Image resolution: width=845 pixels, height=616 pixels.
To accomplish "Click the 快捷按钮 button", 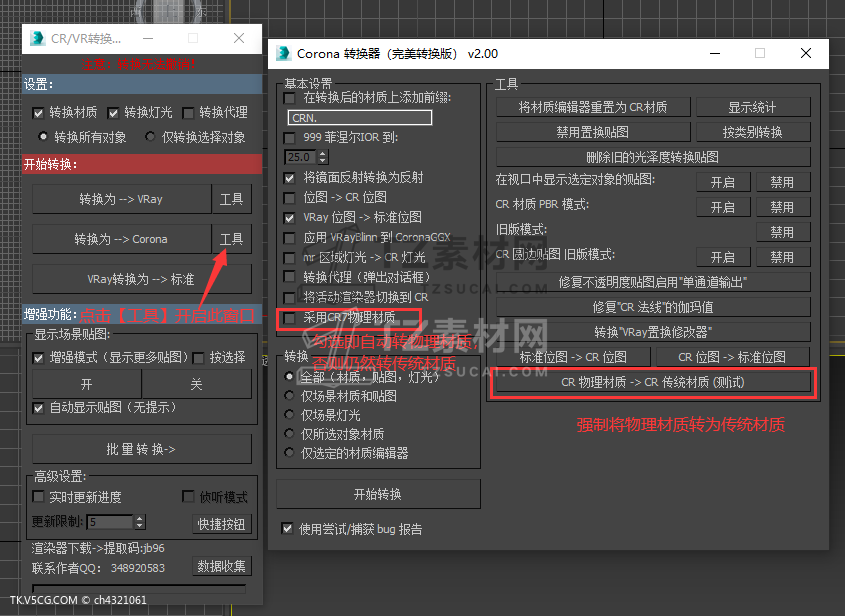I will pos(221,524).
